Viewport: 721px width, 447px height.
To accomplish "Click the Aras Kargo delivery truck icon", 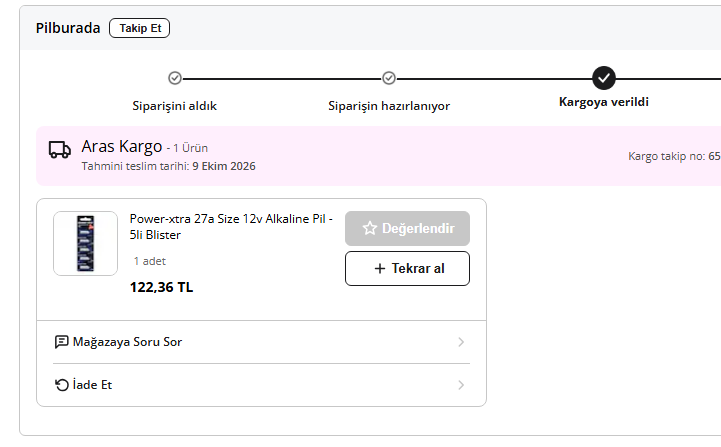I will 60,150.
